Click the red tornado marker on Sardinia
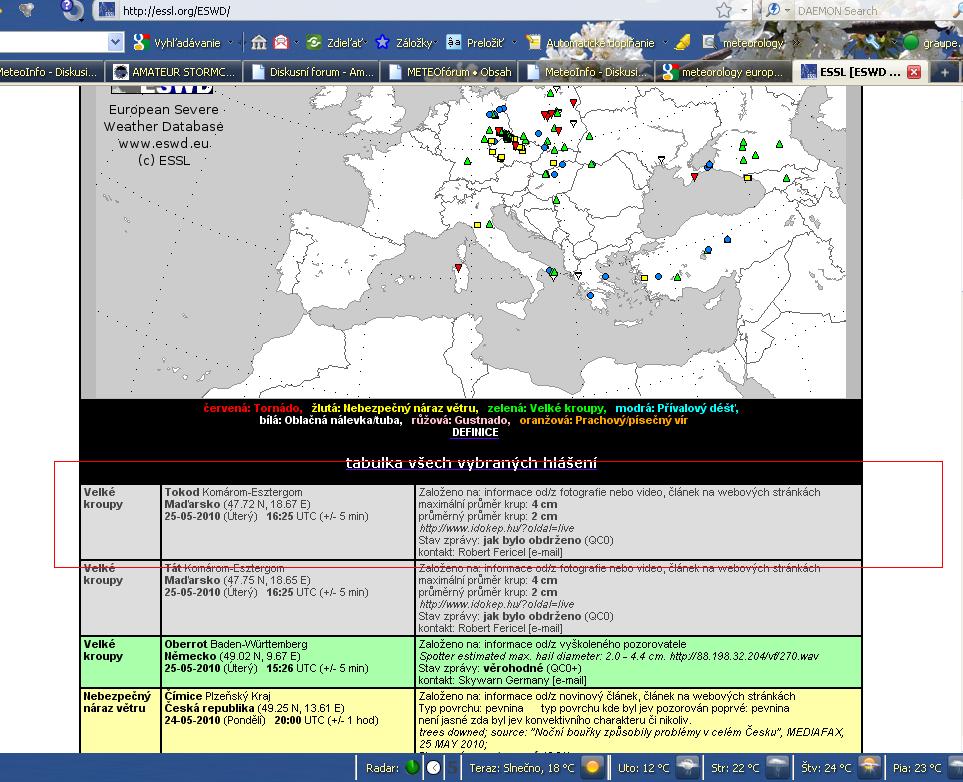Screen dimensions: 963x782 pyautogui.click(x=458, y=268)
